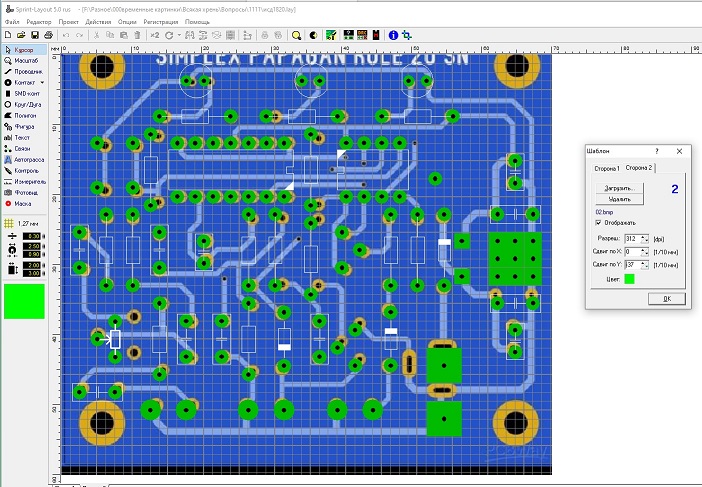This screenshot has height=487, width=702.
Task: Click the save file toolbar icon
Action: click(x=34, y=35)
